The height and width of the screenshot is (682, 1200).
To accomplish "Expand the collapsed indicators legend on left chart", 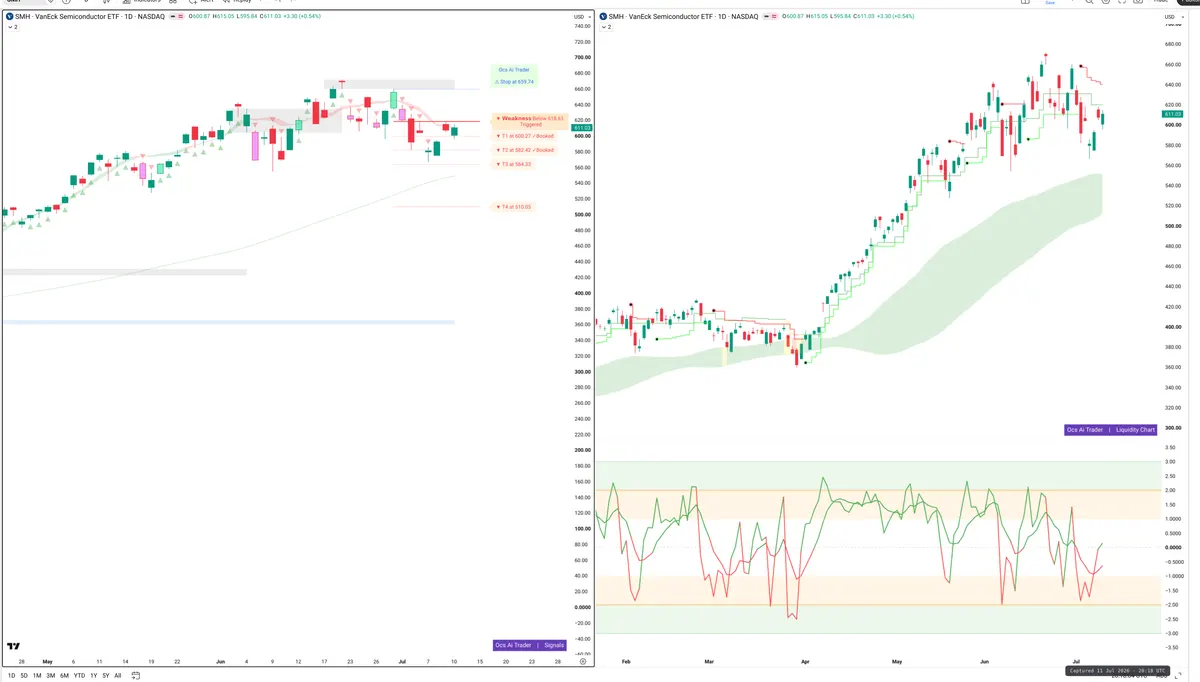I will [11, 27].
